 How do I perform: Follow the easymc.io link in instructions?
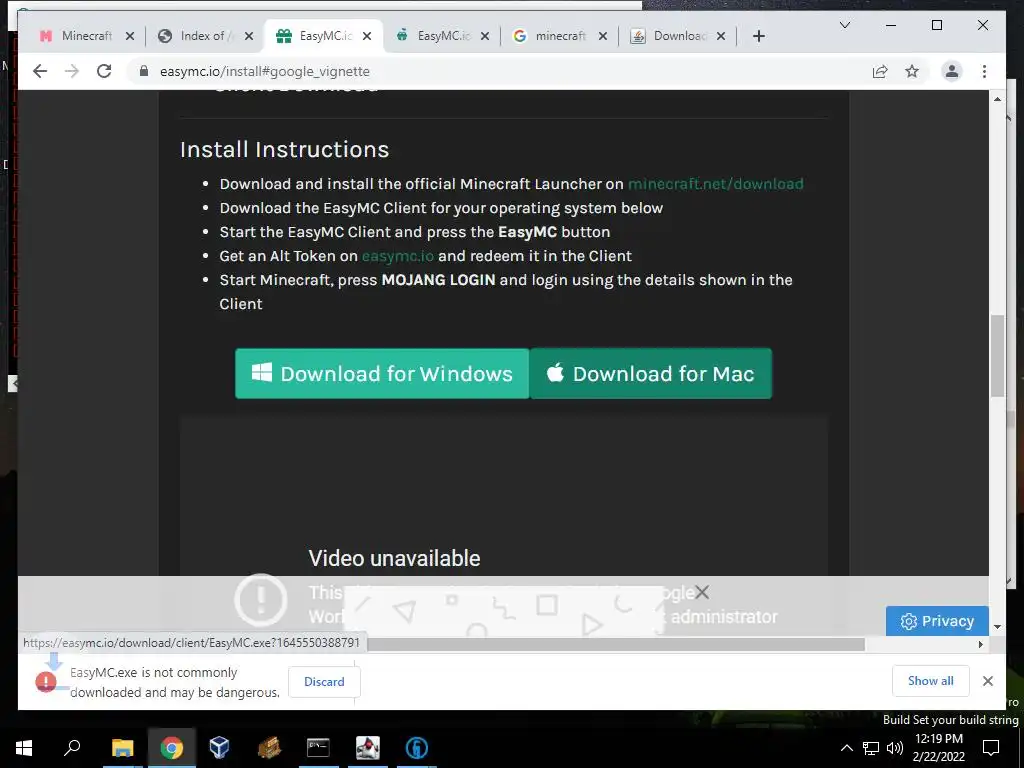coord(398,256)
